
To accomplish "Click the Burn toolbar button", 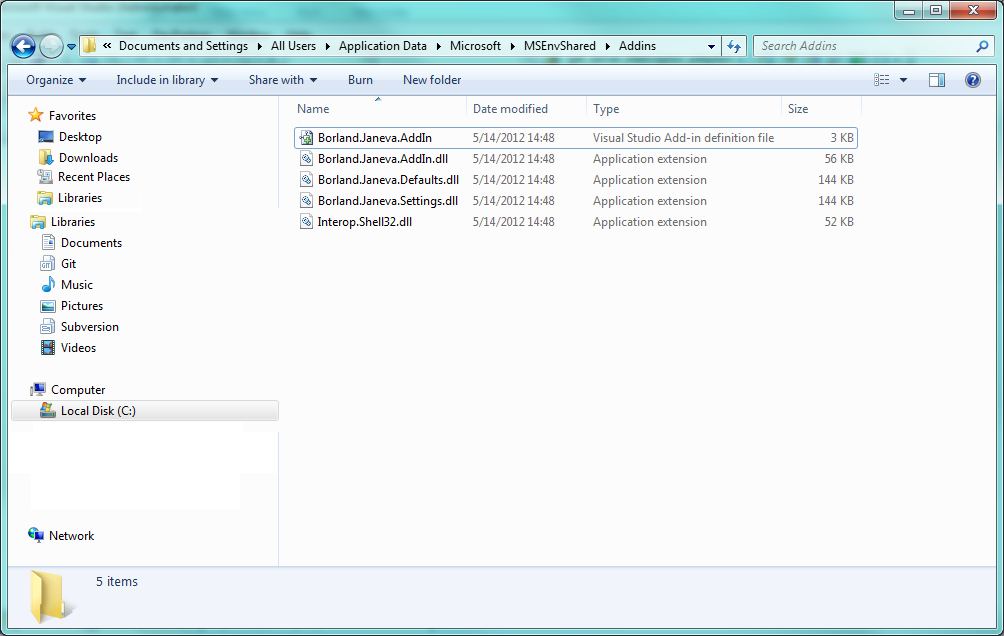I will 360,80.
